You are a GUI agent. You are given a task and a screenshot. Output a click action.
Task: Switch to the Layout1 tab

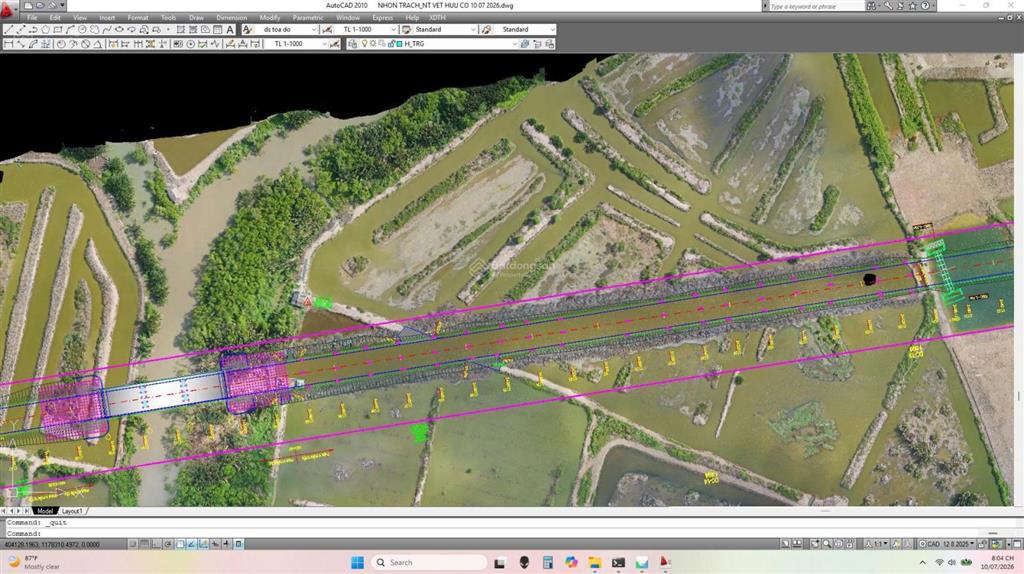(x=72, y=511)
